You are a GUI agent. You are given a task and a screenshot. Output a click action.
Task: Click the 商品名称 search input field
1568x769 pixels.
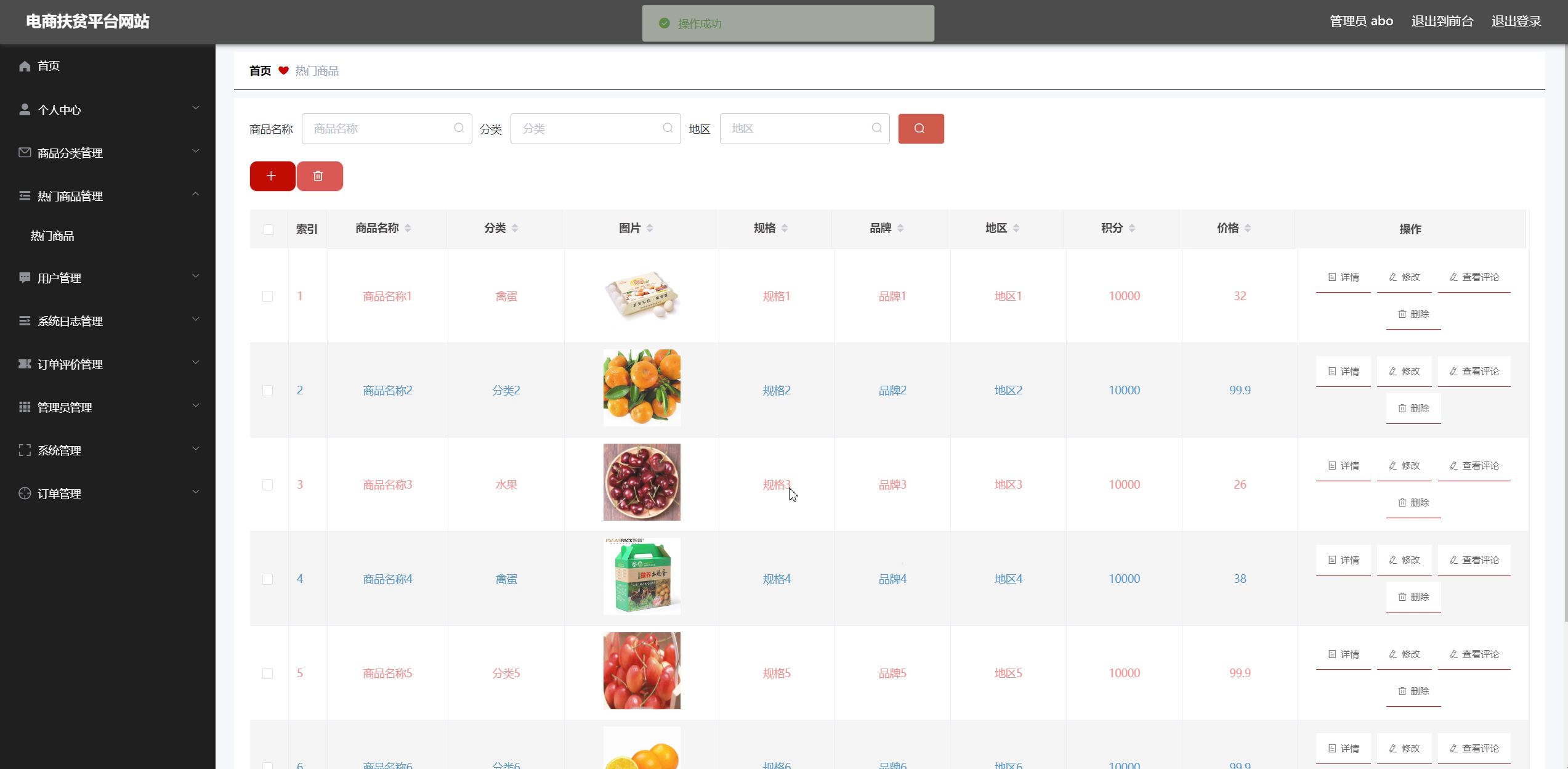pyautogui.click(x=387, y=129)
